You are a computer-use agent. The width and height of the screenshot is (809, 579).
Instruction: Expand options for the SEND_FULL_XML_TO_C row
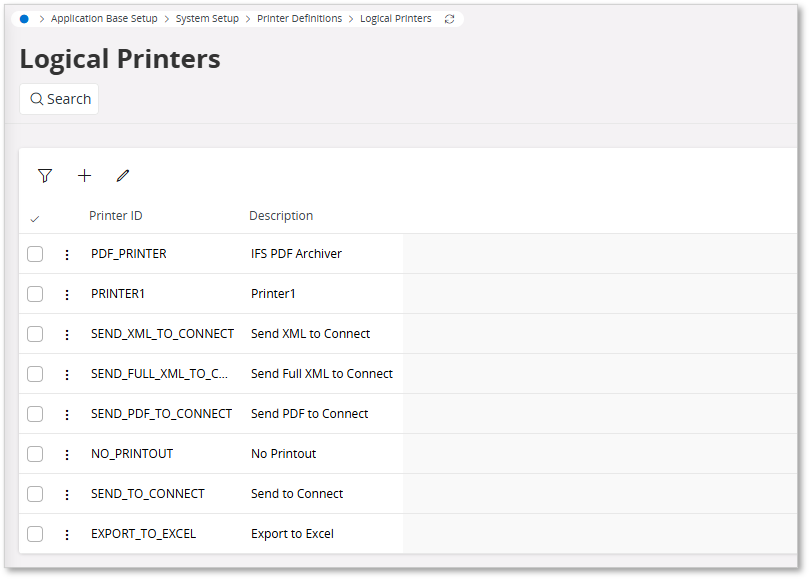point(66,374)
